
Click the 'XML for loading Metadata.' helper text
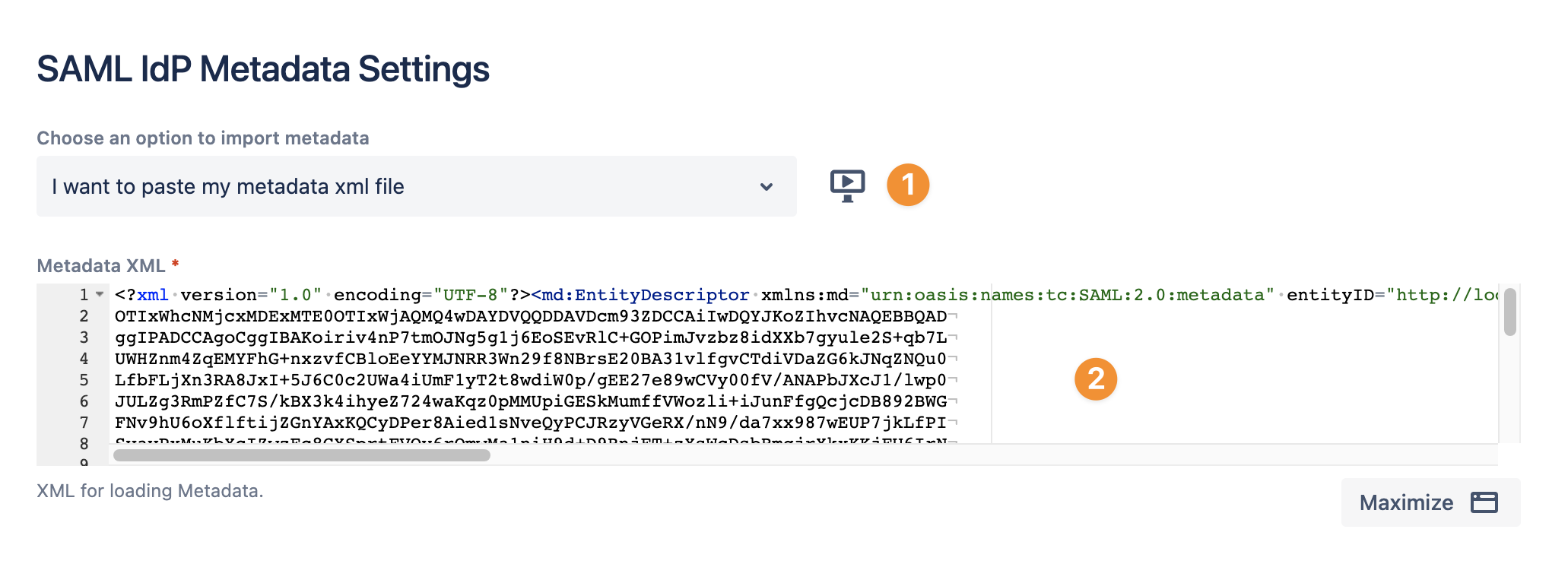pos(150,491)
